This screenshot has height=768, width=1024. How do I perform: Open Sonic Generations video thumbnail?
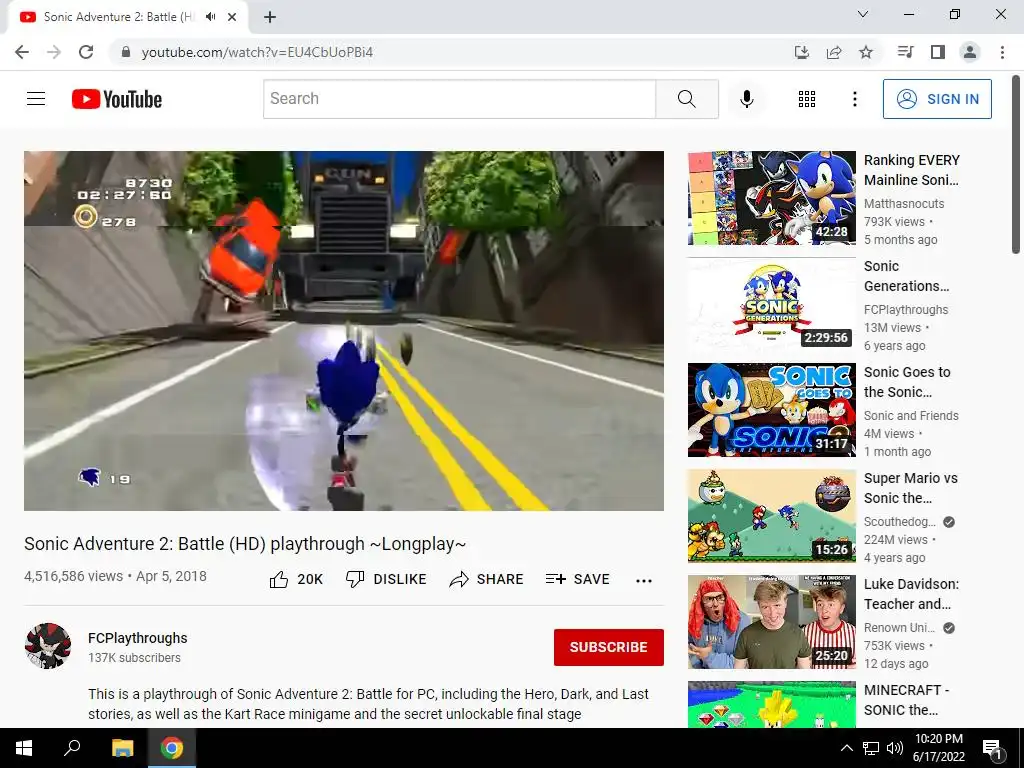pyautogui.click(x=772, y=304)
